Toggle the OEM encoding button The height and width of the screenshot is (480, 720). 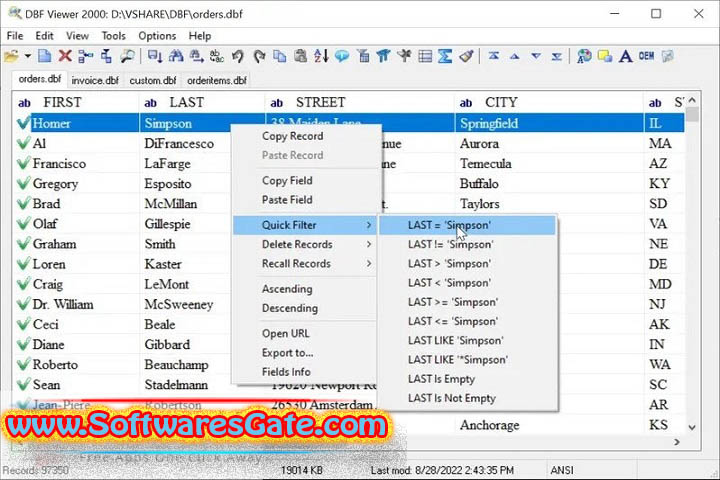point(646,56)
